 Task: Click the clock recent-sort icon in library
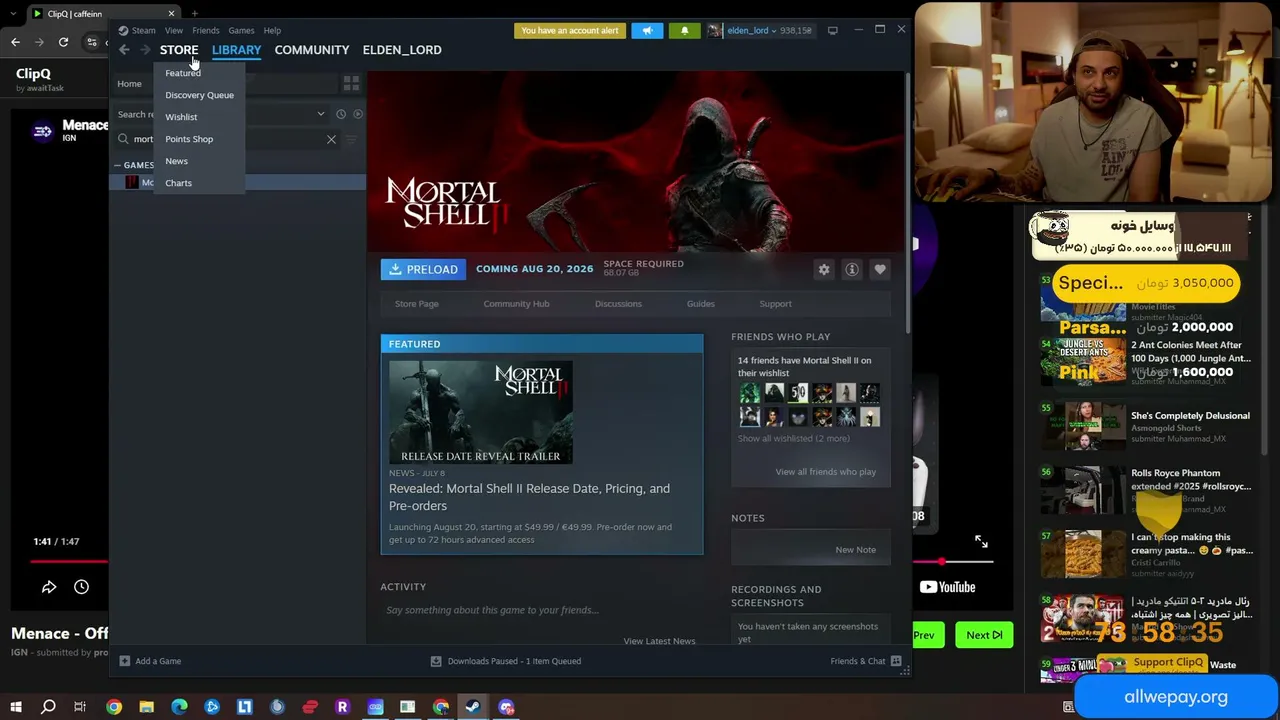tap(341, 114)
